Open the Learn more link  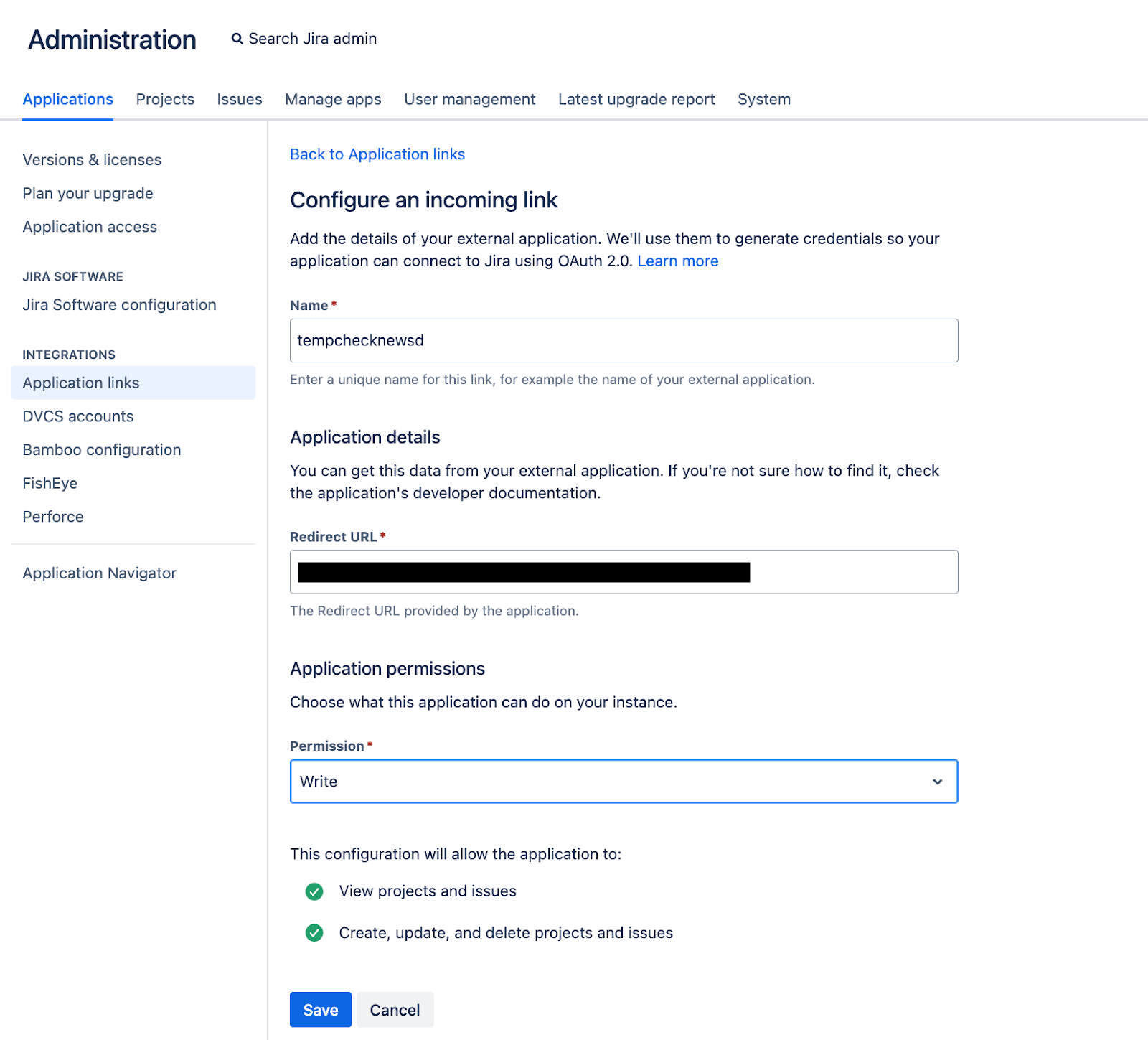click(x=677, y=261)
